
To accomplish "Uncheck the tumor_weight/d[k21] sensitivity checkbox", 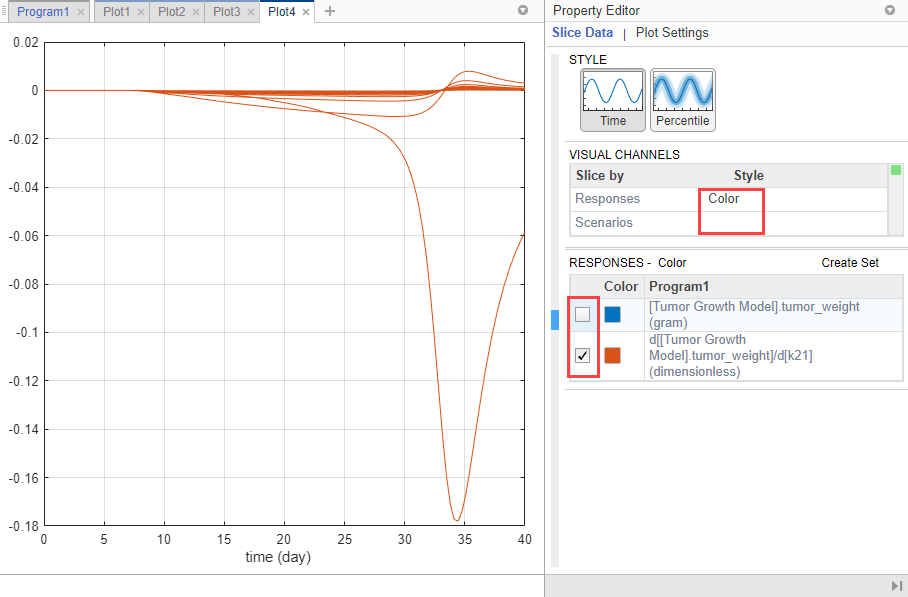I will 583,355.
